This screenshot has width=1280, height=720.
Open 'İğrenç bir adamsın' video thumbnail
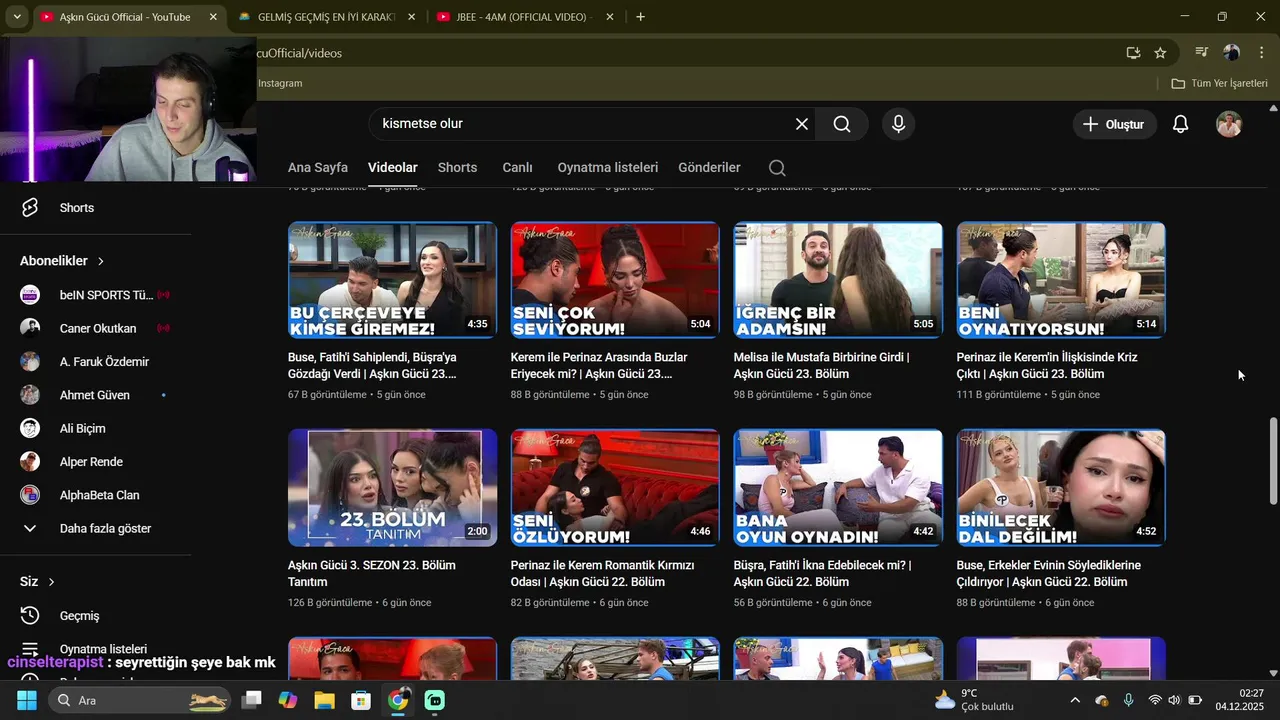[838, 280]
